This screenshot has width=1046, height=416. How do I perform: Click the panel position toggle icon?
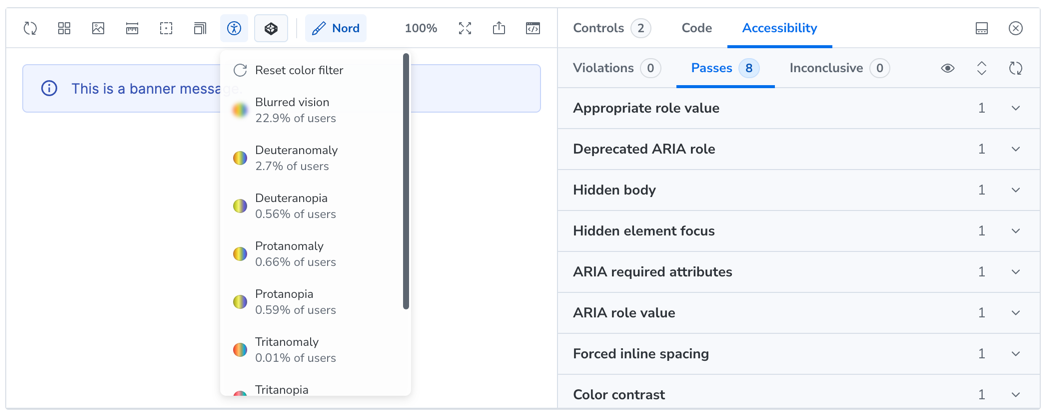click(981, 28)
